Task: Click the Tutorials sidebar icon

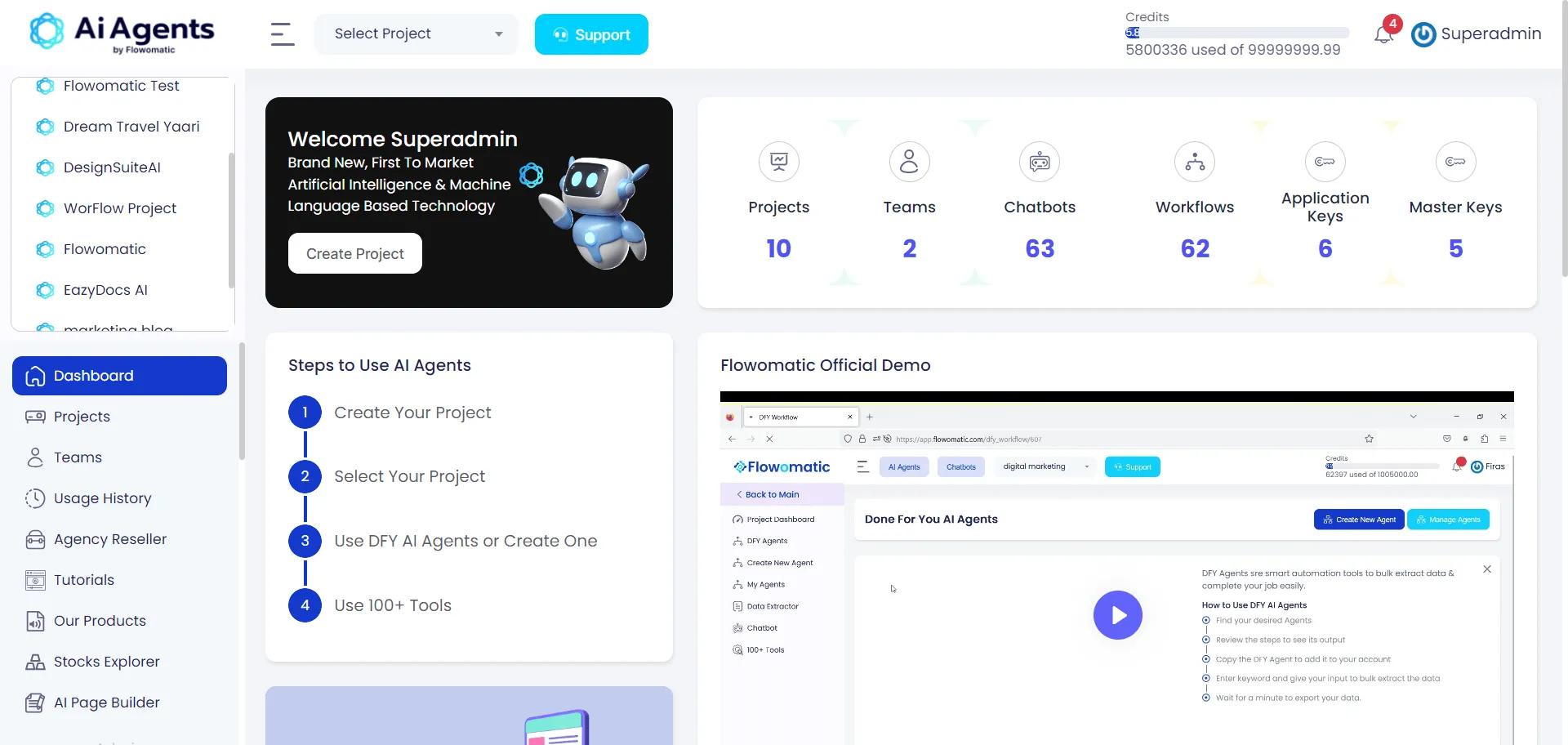Action: click(x=35, y=580)
